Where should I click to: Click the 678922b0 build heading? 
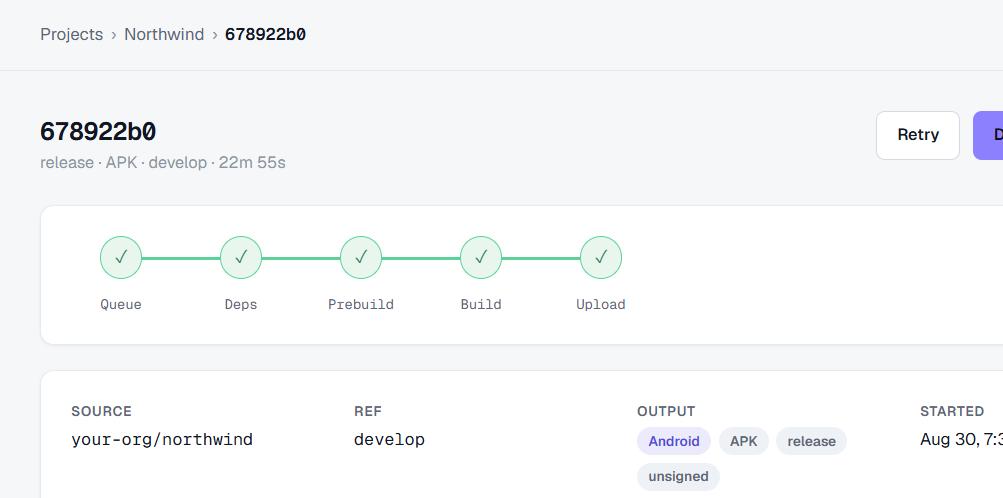pos(98,132)
